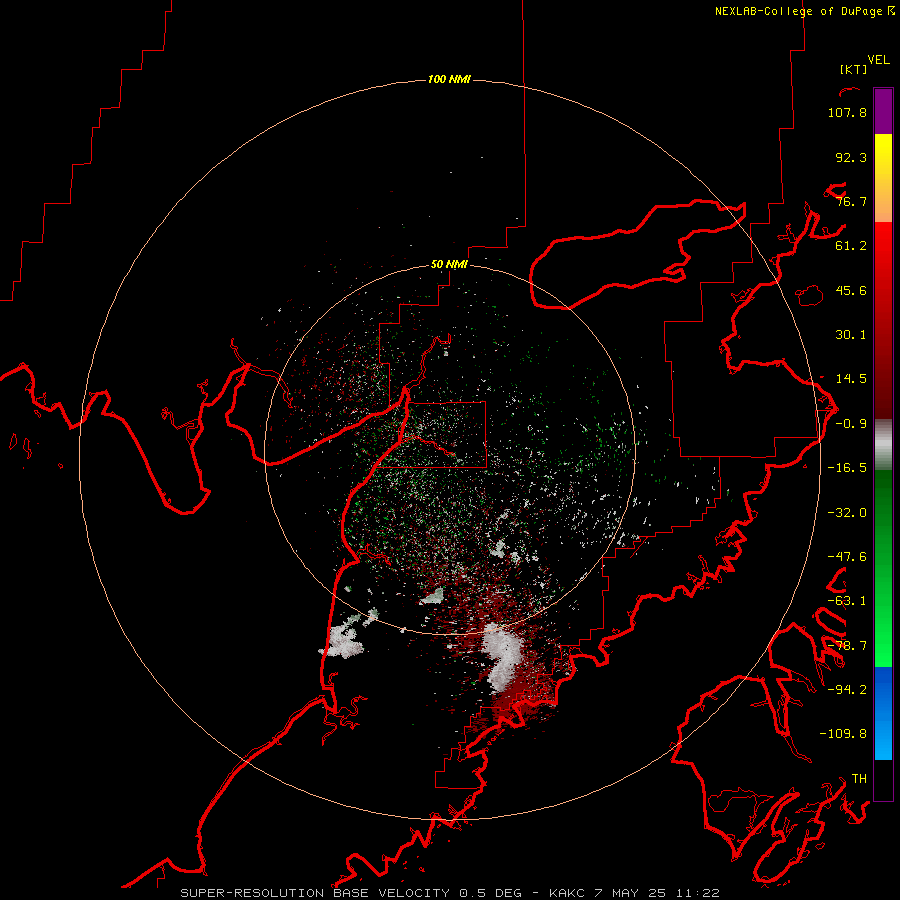Pick the dark TH segment at color bar bottom

click(883, 780)
